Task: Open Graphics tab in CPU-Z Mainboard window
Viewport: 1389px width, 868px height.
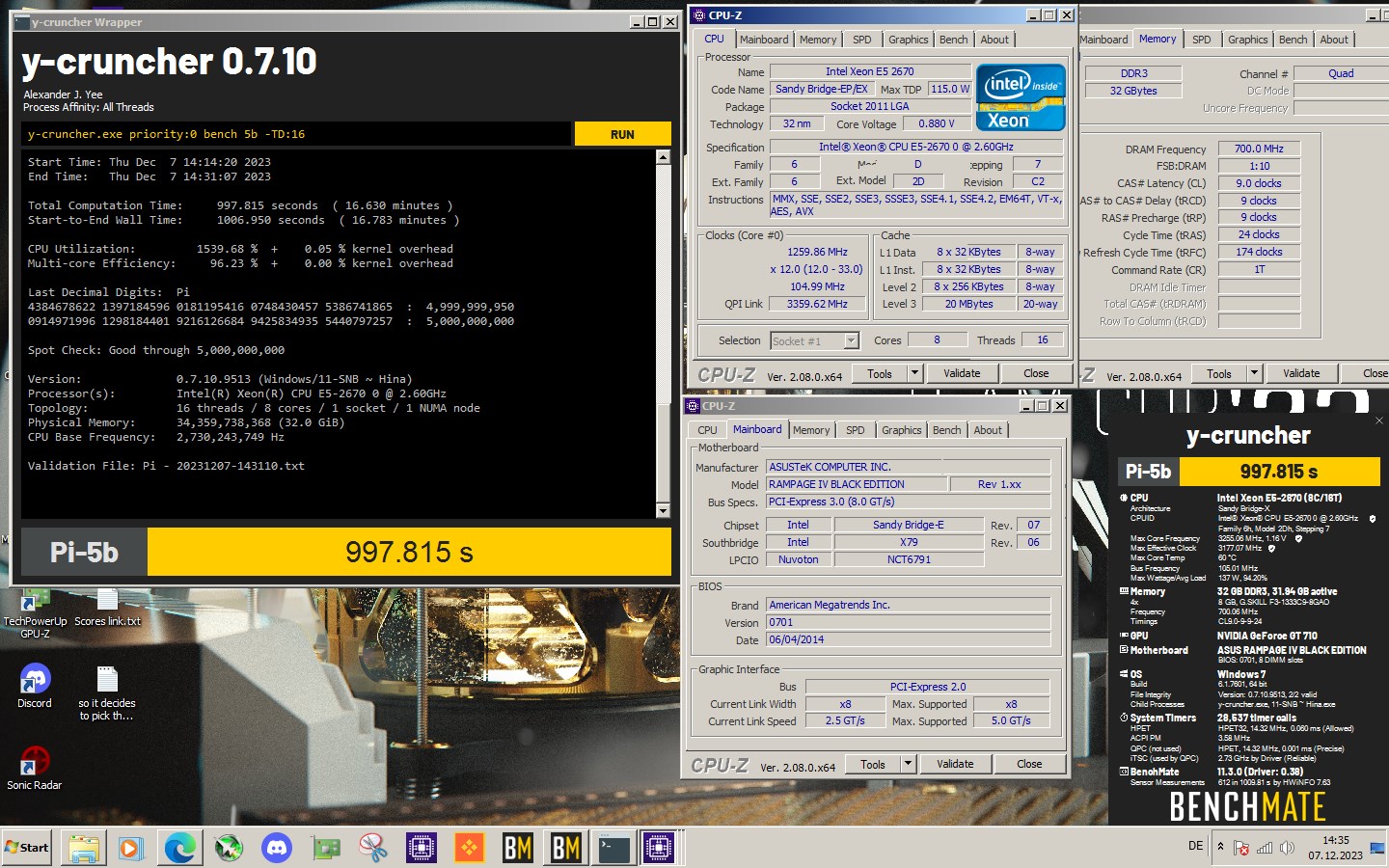Action: pos(902,430)
